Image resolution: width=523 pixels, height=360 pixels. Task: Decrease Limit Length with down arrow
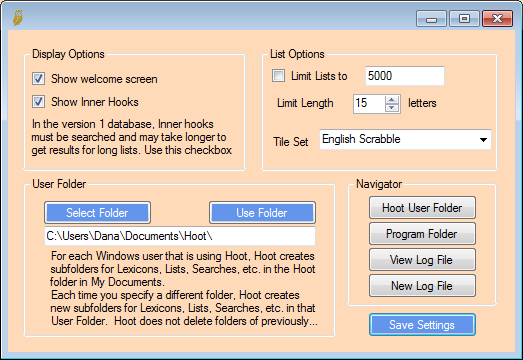(392, 108)
